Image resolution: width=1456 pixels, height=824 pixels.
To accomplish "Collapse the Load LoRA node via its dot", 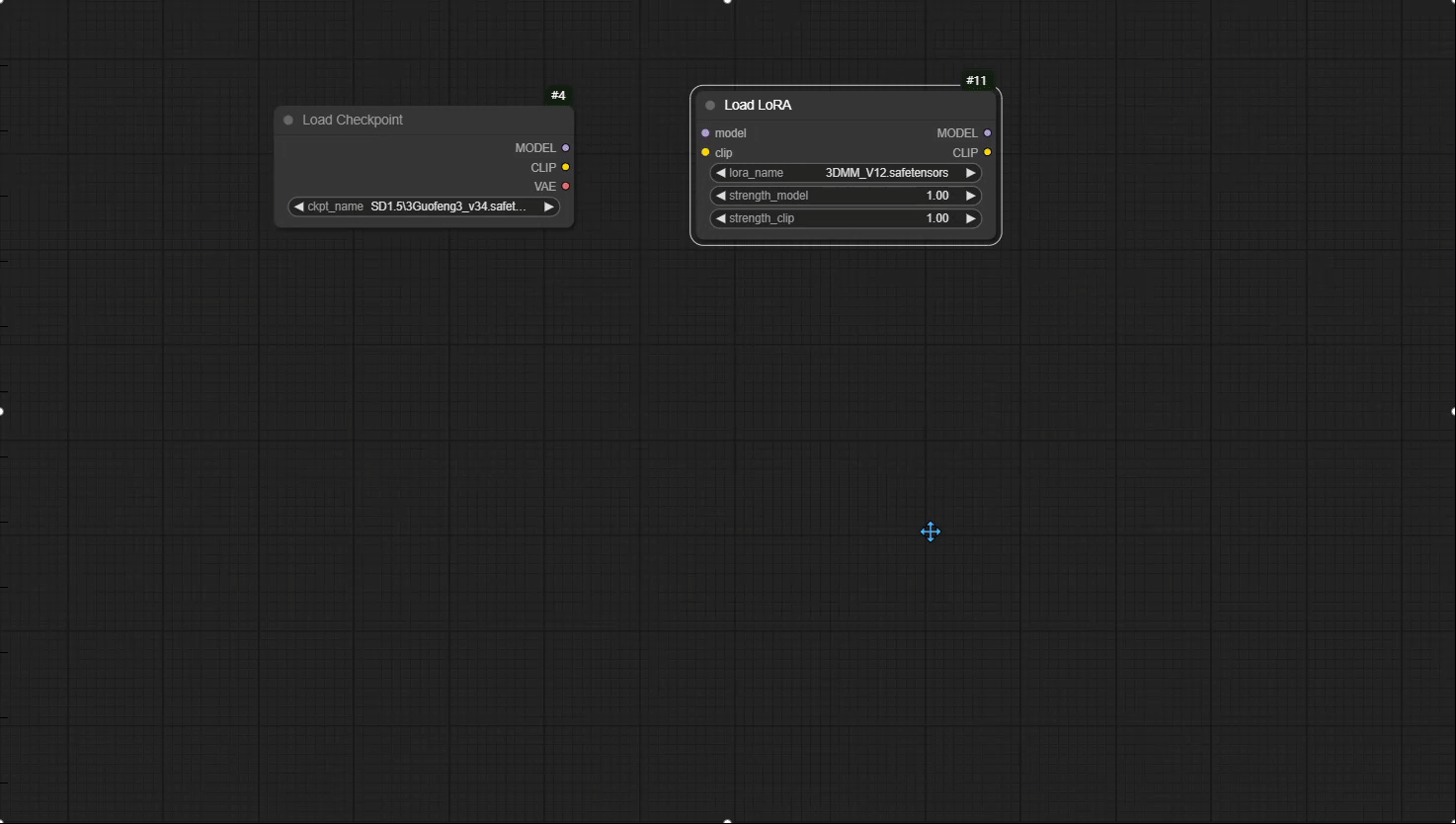I will pyautogui.click(x=710, y=106).
